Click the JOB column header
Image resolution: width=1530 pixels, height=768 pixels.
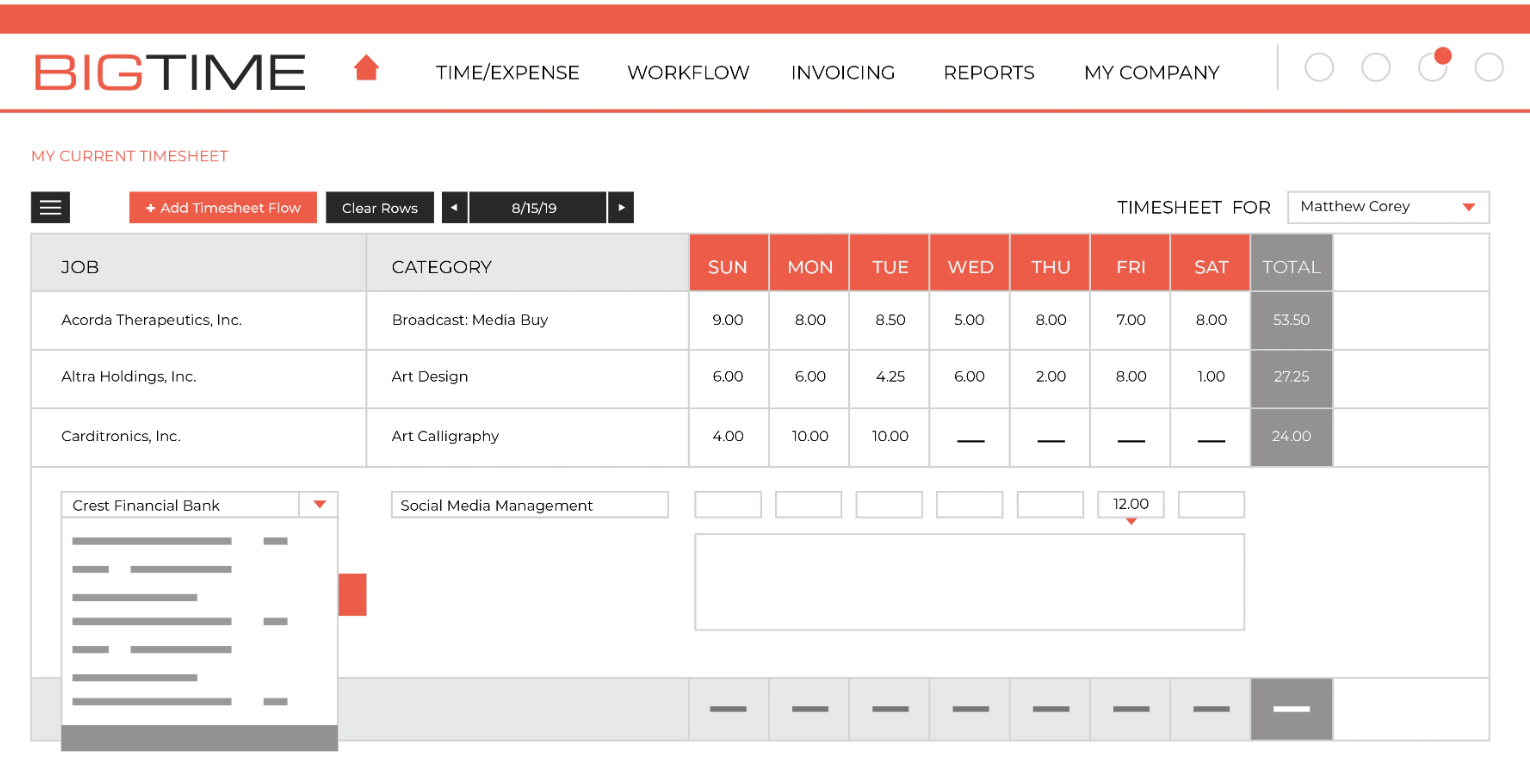(x=199, y=263)
